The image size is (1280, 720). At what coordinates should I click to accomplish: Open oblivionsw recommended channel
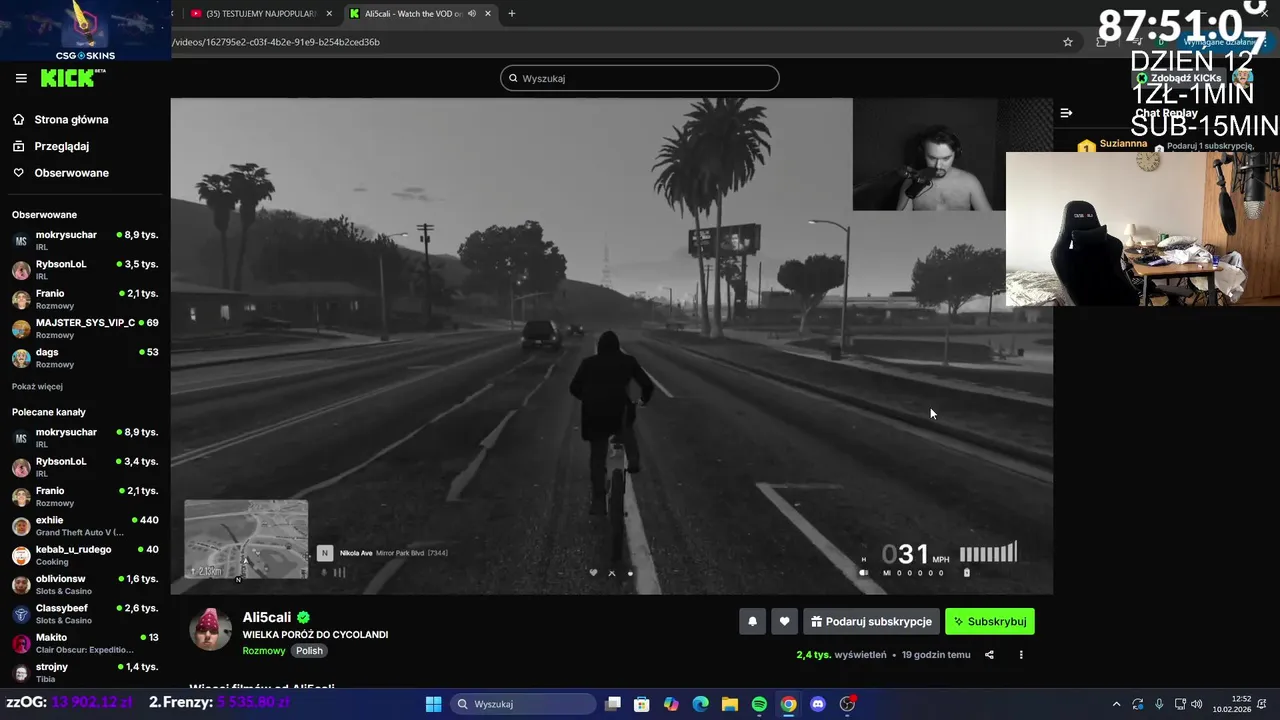pyautogui.click(x=85, y=584)
